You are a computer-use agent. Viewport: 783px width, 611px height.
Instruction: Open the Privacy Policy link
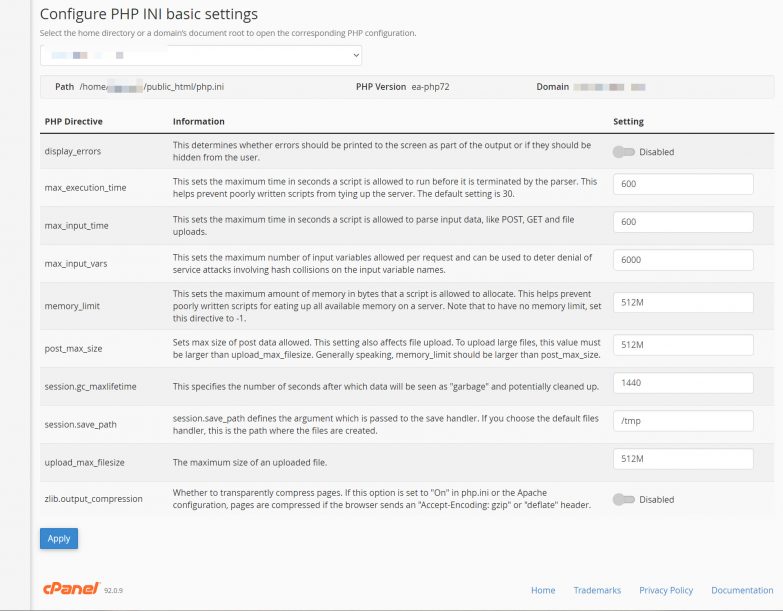point(666,590)
